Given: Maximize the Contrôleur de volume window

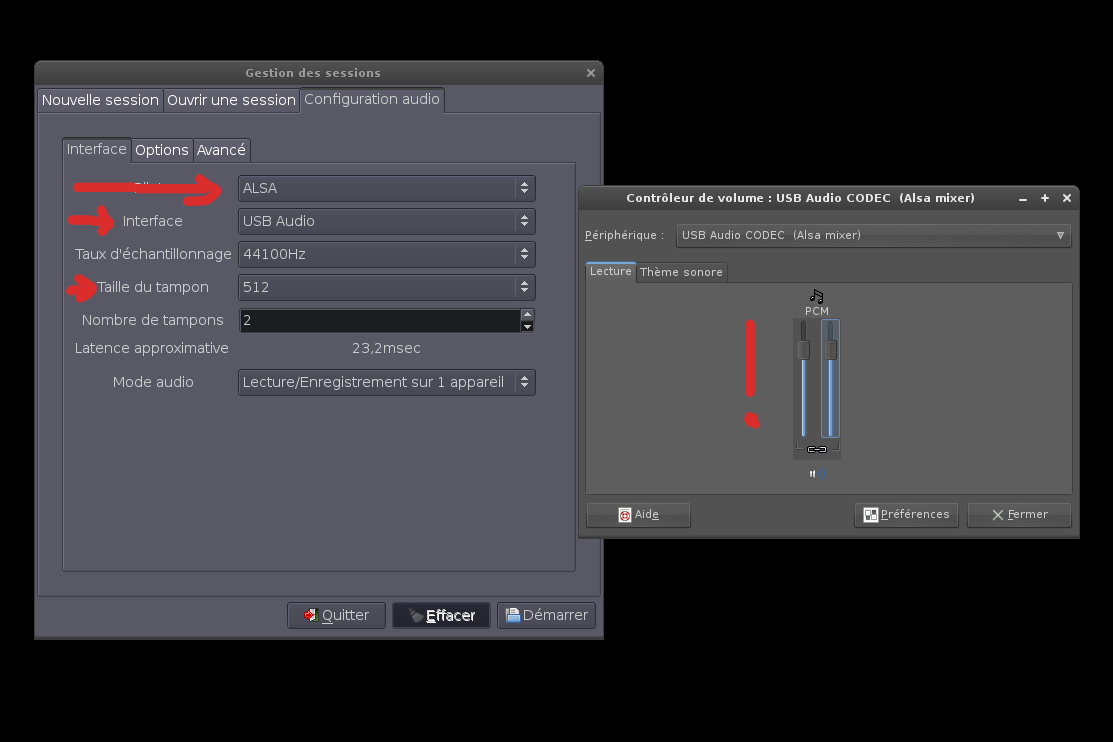Looking at the screenshot, I should pyautogui.click(x=1045, y=198).
